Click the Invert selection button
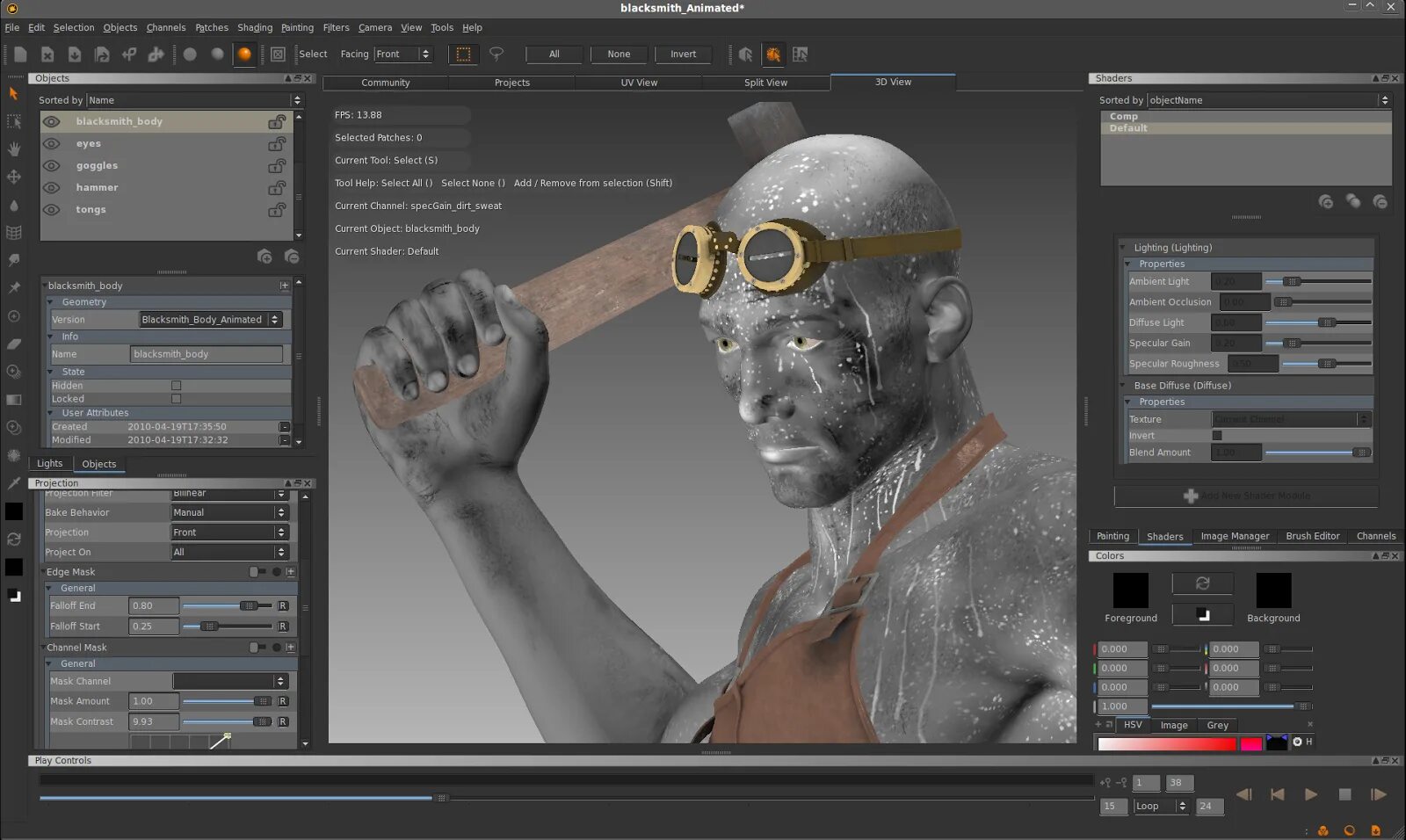1406x840 pixels. coord(683,54)
